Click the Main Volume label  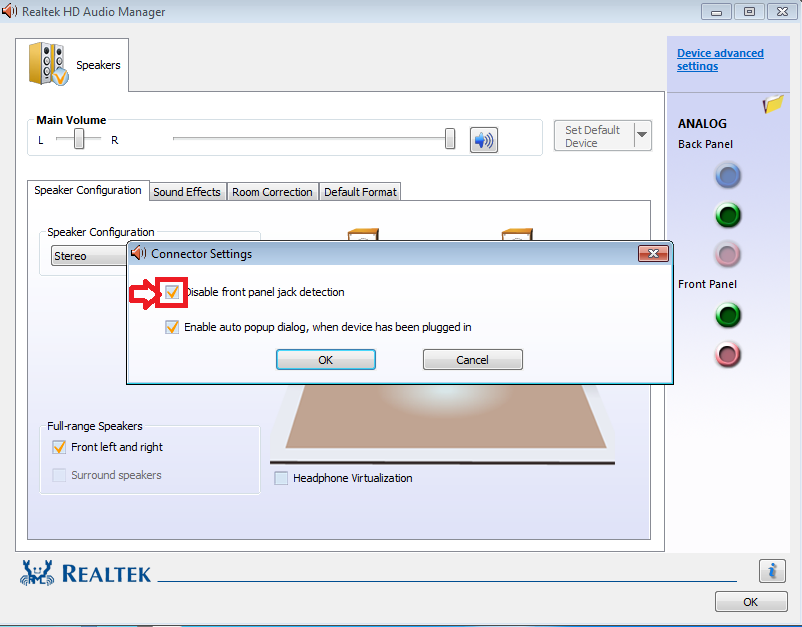(71, 120)
